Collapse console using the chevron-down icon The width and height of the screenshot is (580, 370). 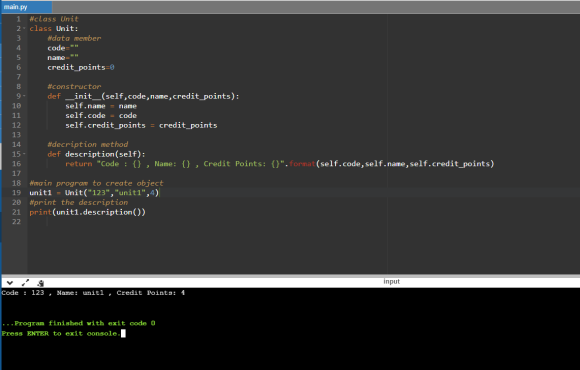tap(10, 283)
